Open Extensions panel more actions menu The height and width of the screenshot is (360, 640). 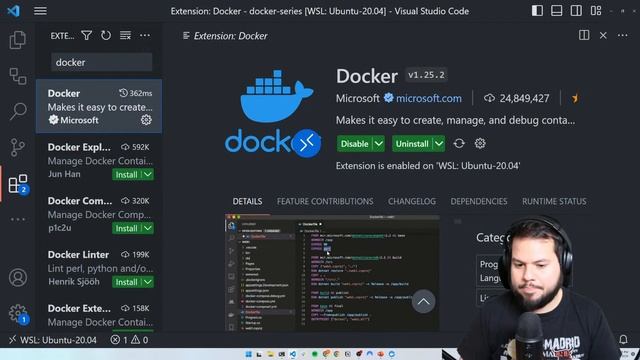click(x=145, y=36)
